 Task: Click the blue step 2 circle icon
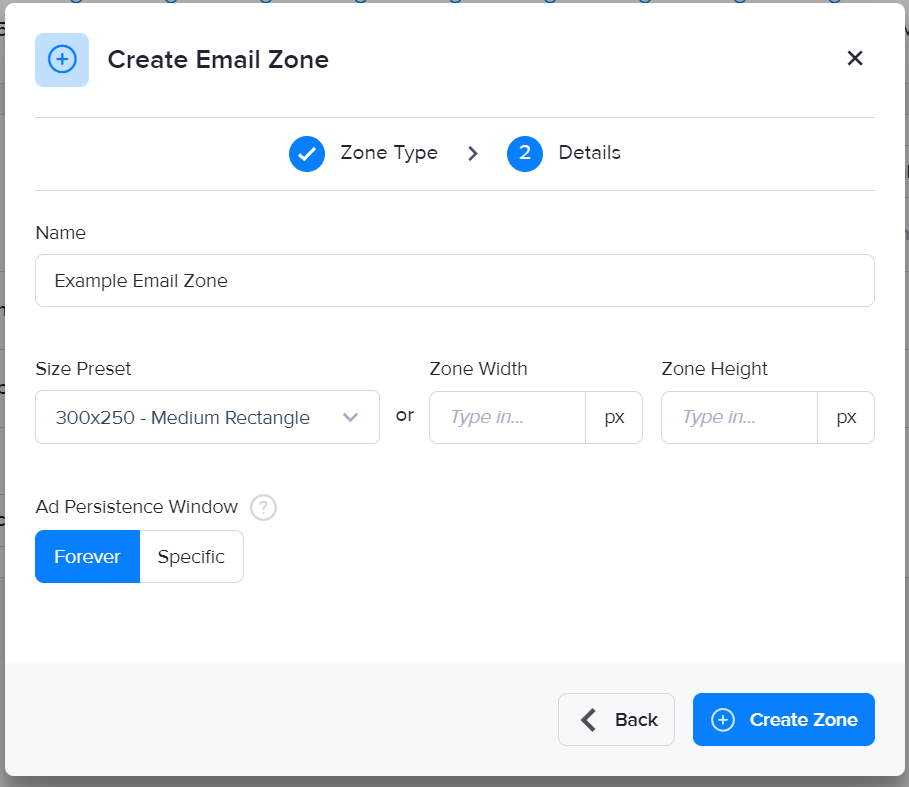525,153
